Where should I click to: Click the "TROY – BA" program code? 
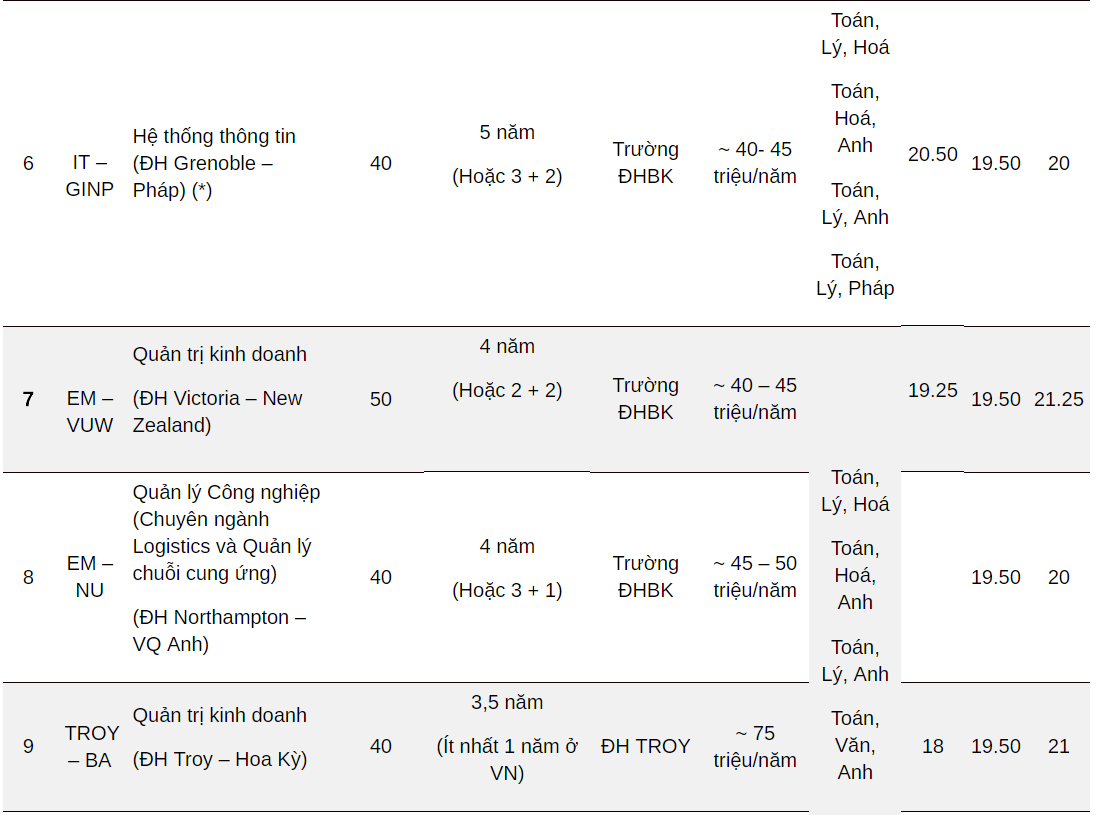click(x=92, y=746)
